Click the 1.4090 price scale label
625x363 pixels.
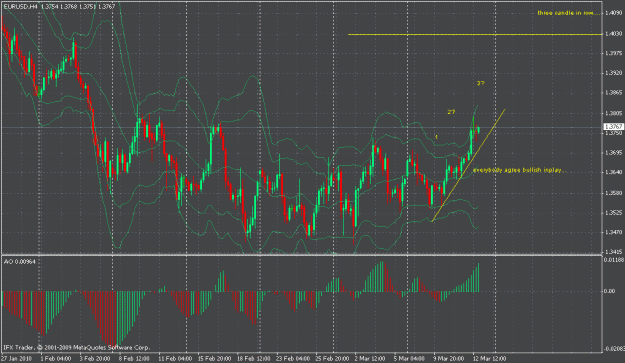613,13
